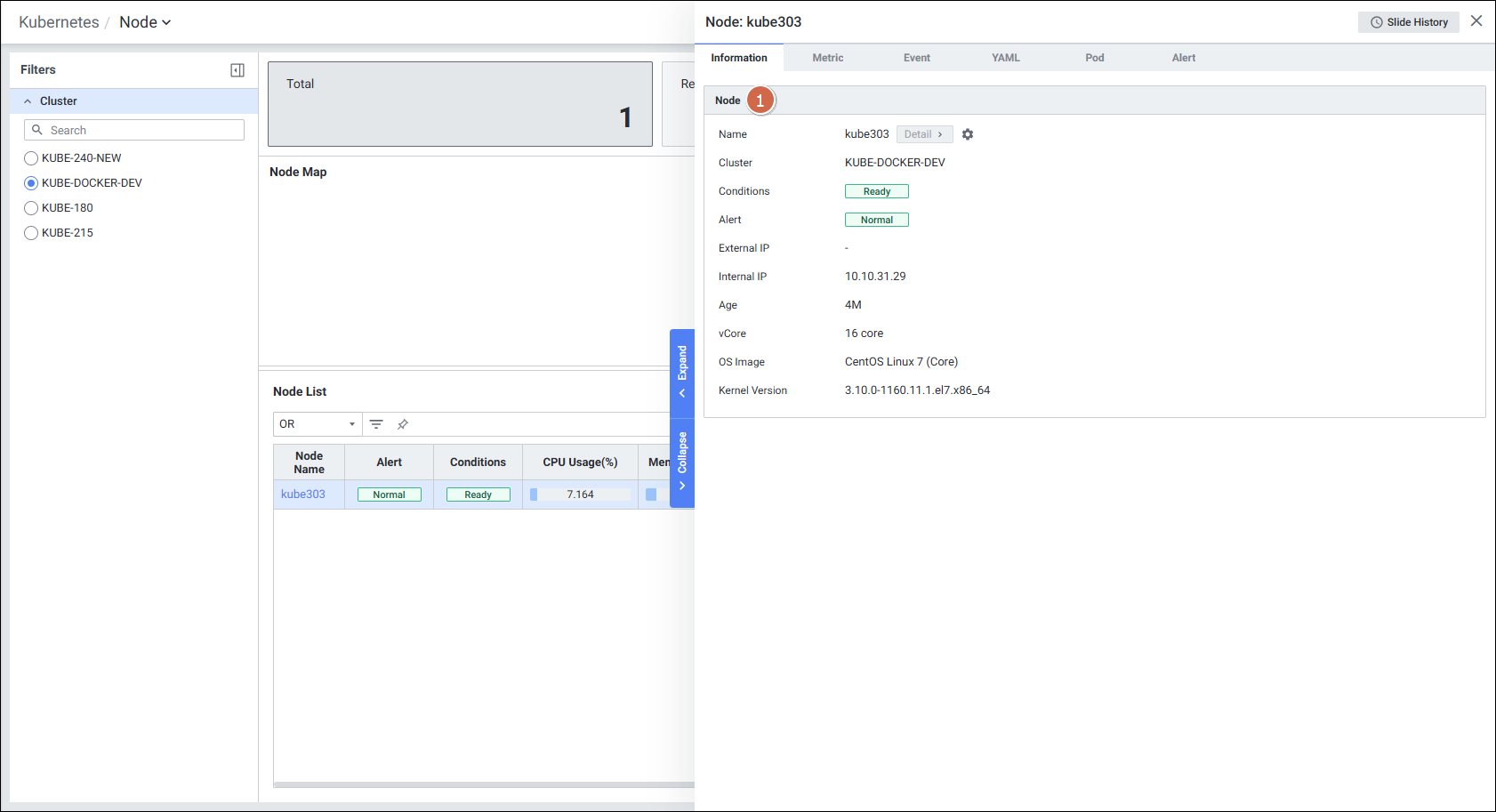The width and height of the screenshot is (1496, 812).
Task: Expand the slide panel with Expand handle
Action: [x=682, y=373]
